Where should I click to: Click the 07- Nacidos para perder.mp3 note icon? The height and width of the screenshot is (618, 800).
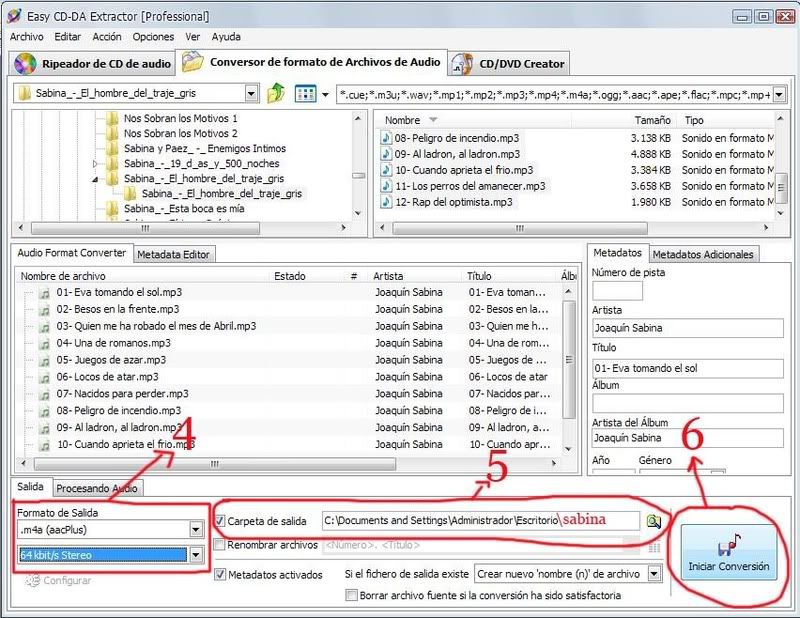point(45,394)
